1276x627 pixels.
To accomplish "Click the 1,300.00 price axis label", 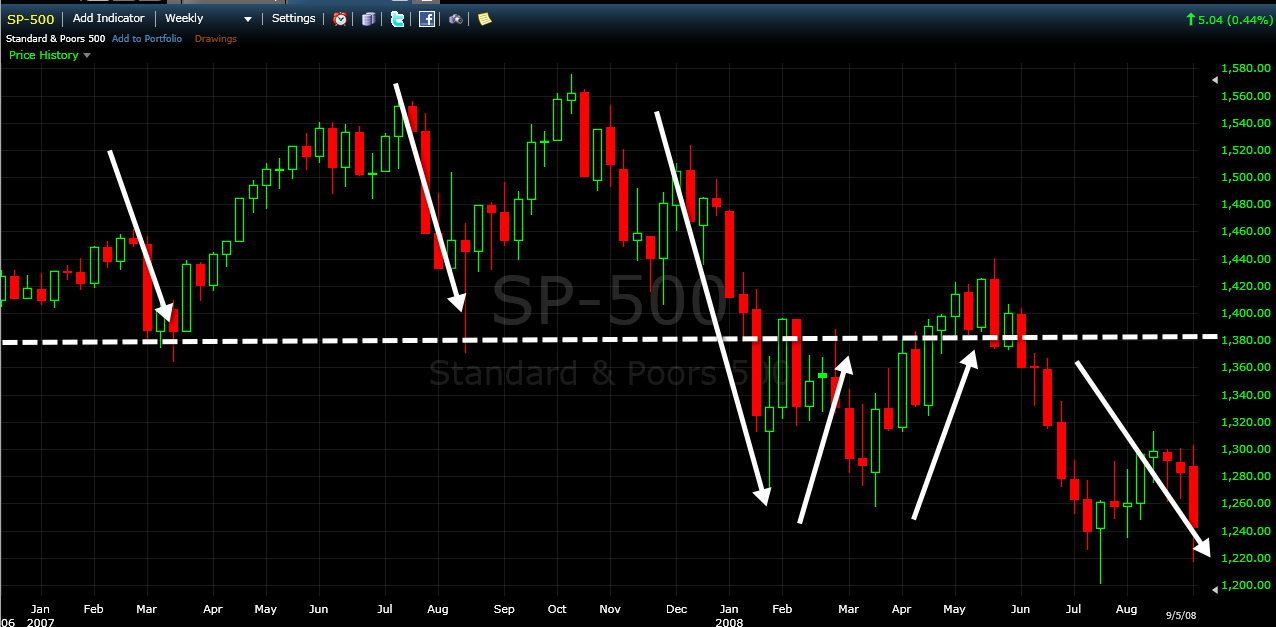I will point(1244,449).
